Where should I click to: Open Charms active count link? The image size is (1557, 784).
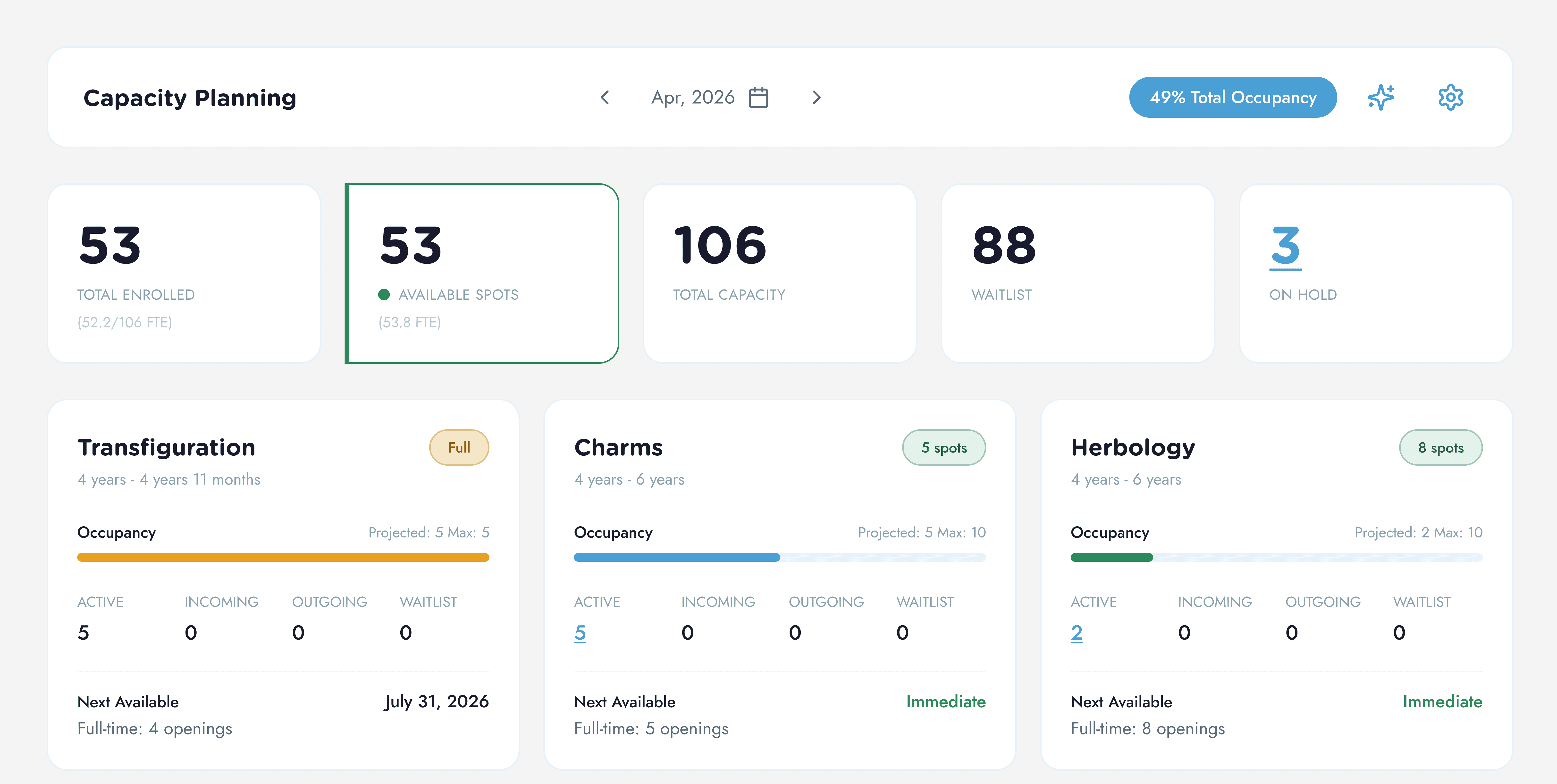click(x=580, y=632)
